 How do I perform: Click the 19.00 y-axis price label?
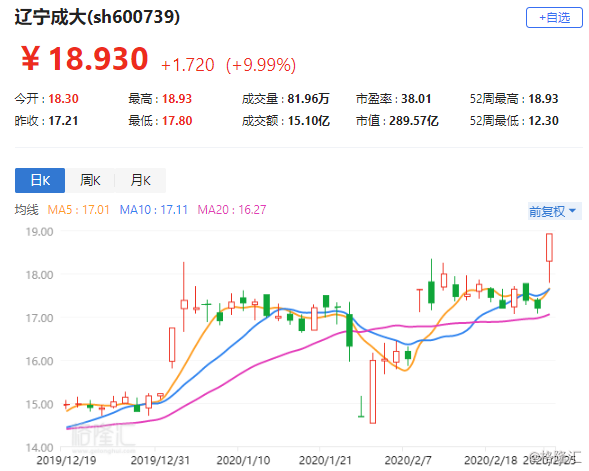39,232
